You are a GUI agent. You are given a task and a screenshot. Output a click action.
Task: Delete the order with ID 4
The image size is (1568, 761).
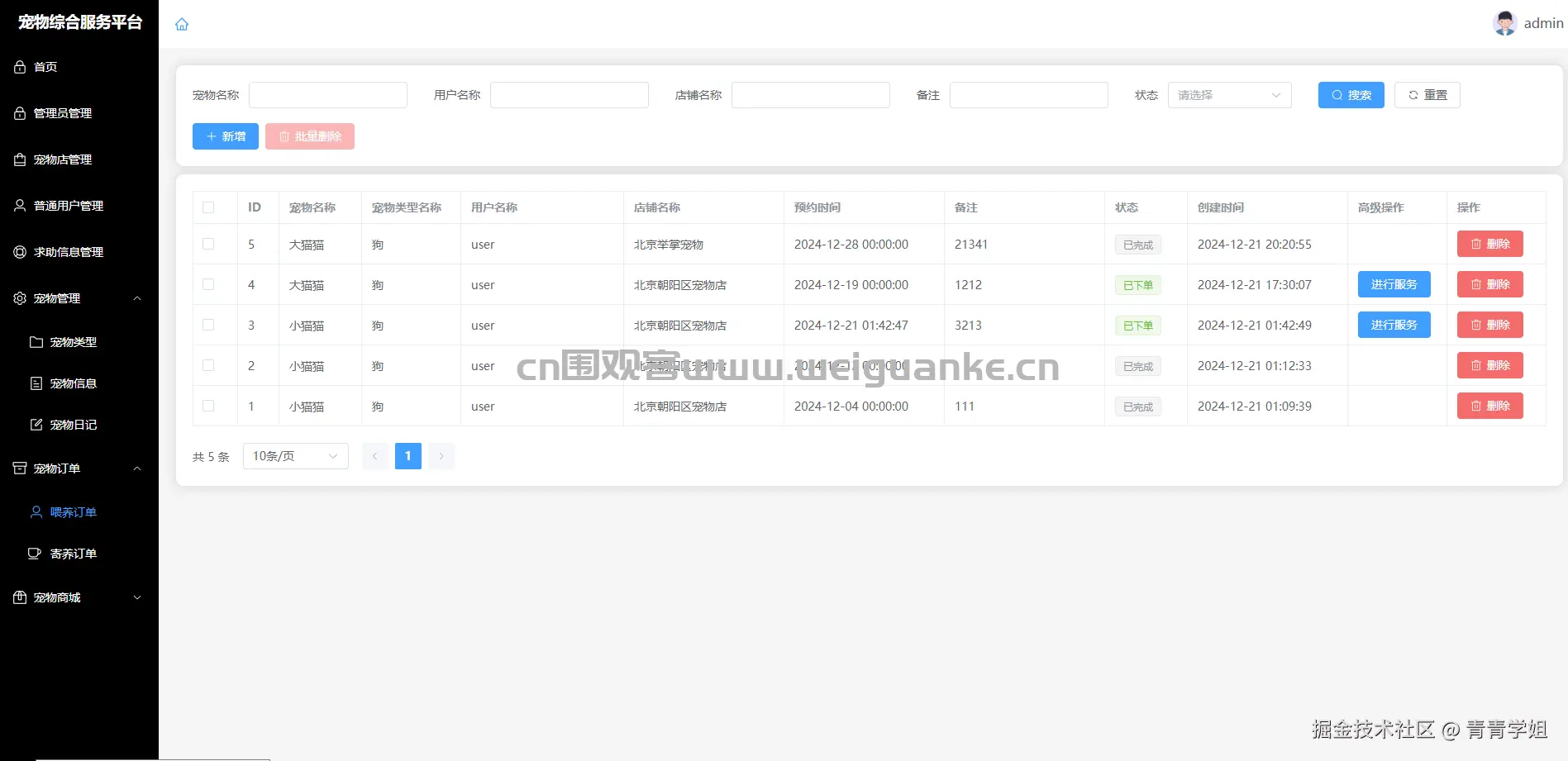1490,284
